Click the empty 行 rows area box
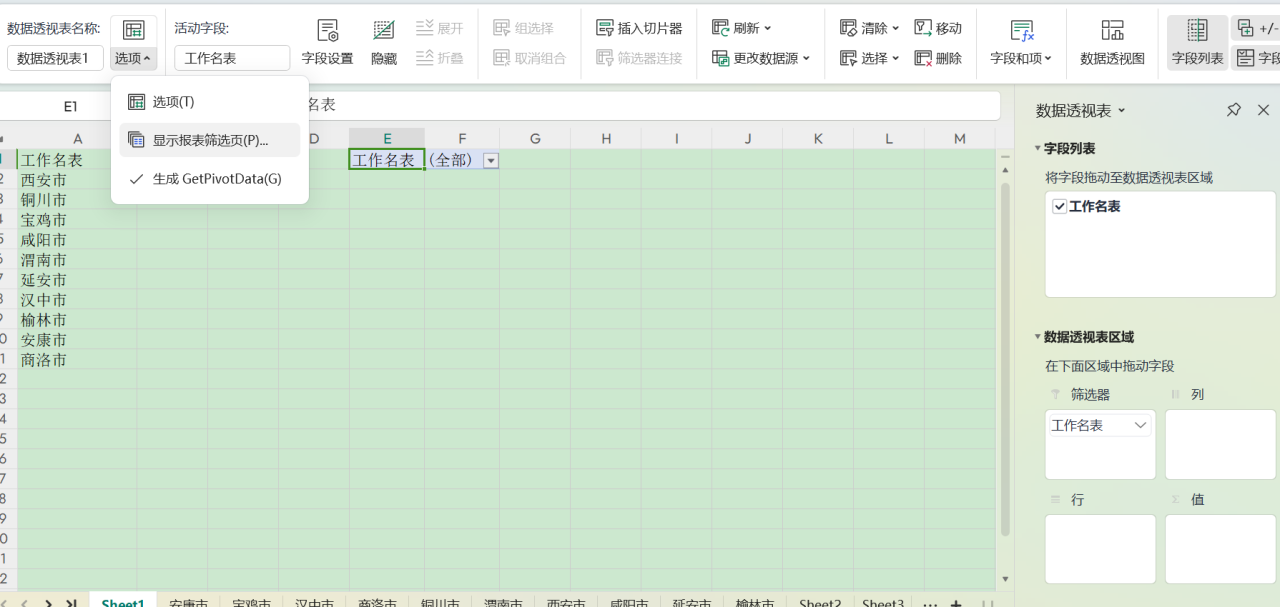Screen dimensions: 1280x607 pos(1100,549)
